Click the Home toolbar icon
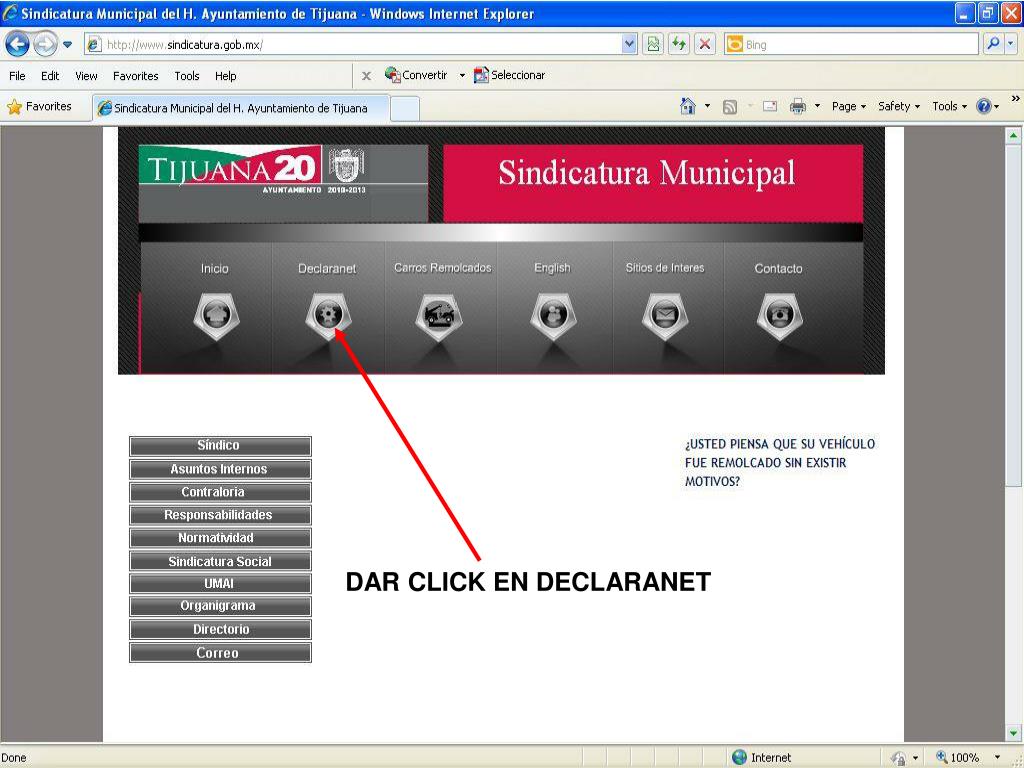1024x768 pixels. (688, 106)
